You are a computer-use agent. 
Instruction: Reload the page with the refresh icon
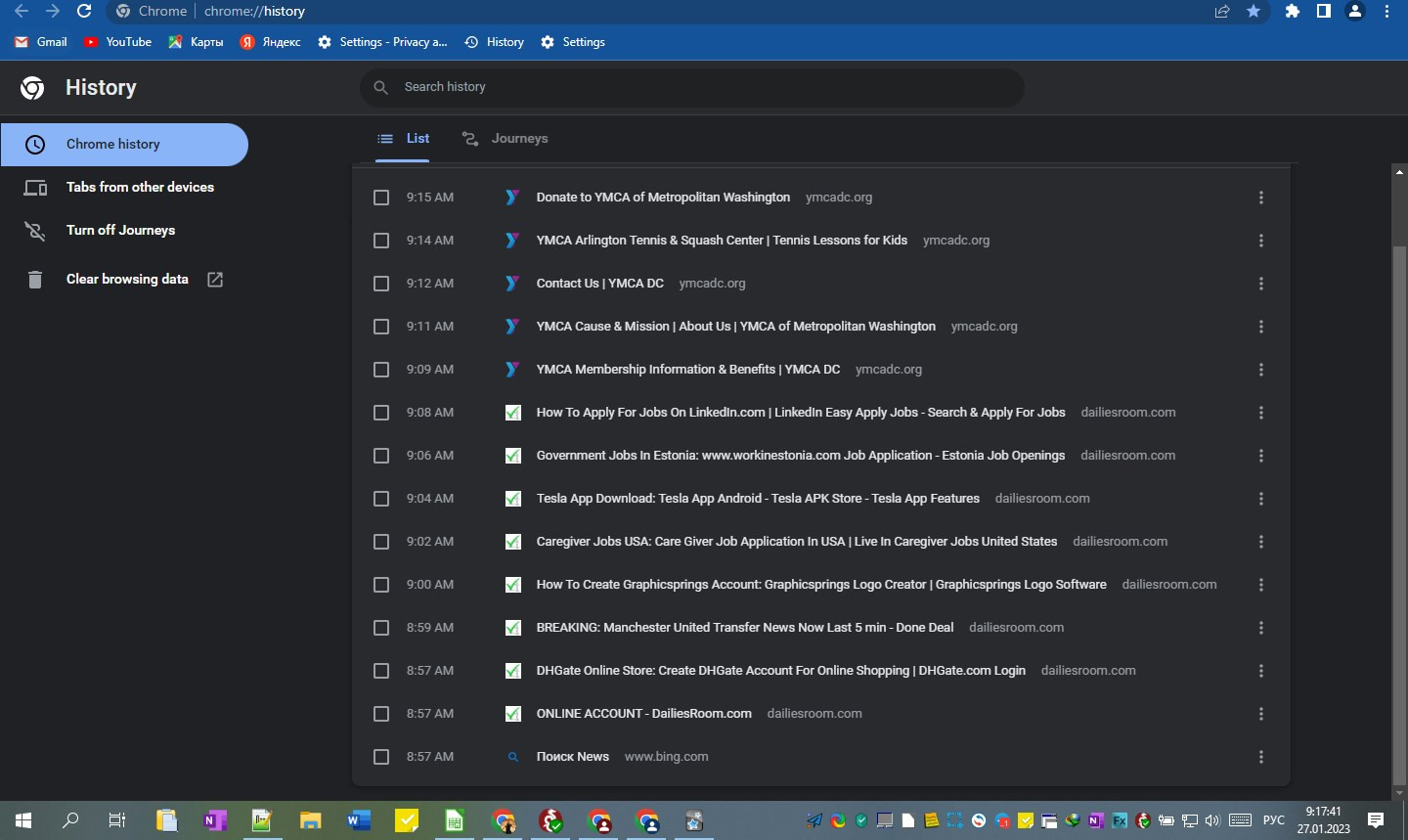pos(84,11)
